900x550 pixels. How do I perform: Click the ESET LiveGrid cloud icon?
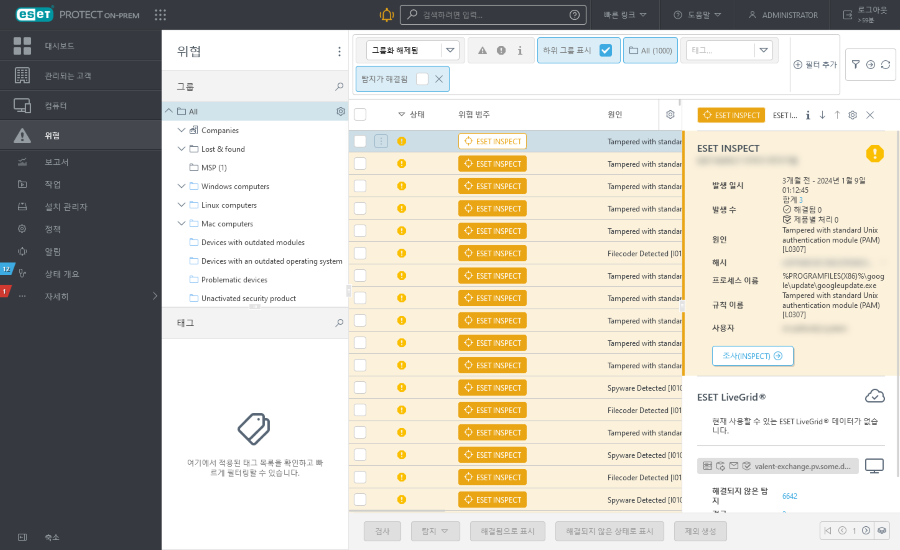point(874,396)
